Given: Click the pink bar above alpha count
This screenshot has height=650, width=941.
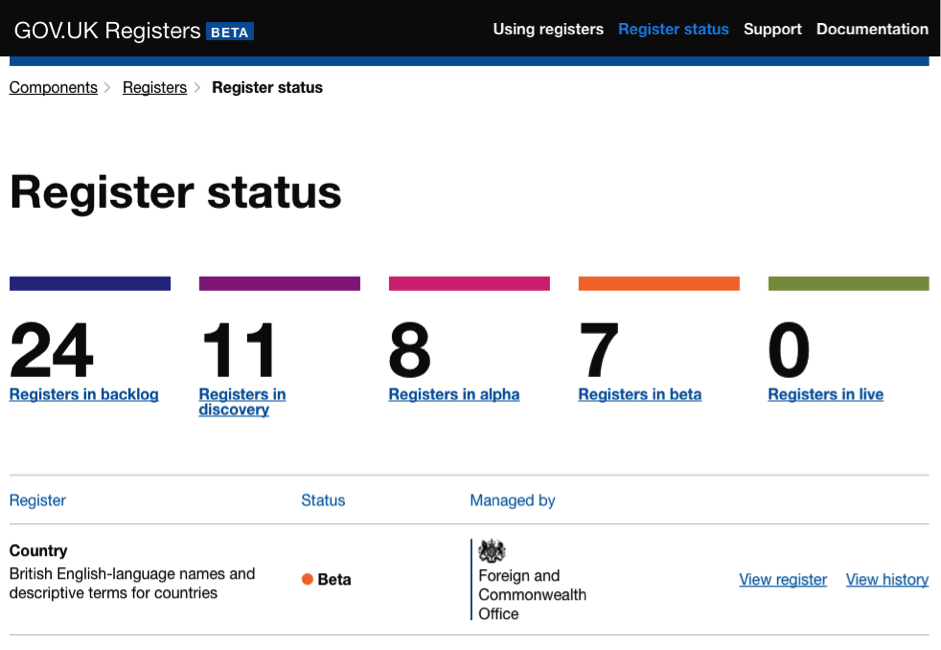Looking at the screenshot, I should coord(468,282).
